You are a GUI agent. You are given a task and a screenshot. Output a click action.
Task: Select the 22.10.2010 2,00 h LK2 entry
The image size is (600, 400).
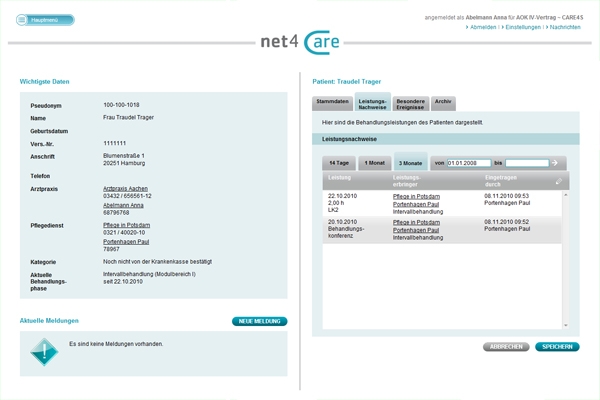(442, 204)
